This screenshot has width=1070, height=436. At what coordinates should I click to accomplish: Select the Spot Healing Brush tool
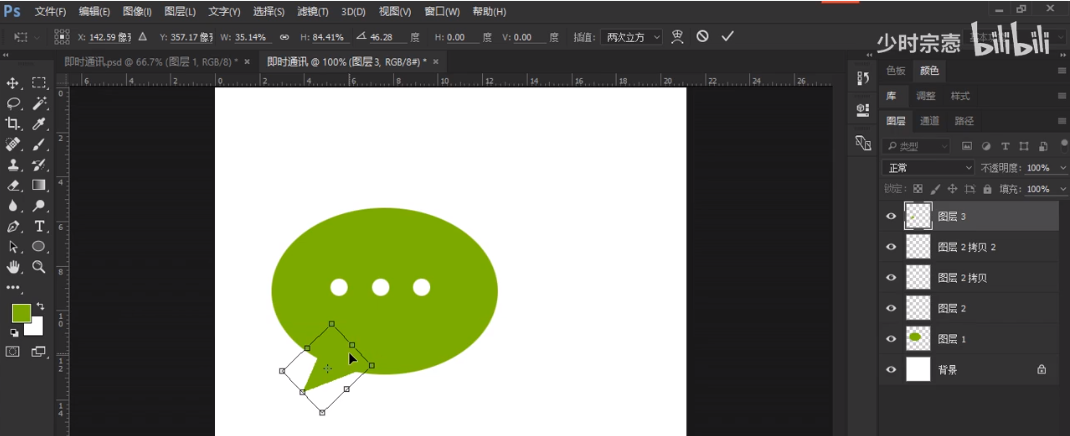12,144
